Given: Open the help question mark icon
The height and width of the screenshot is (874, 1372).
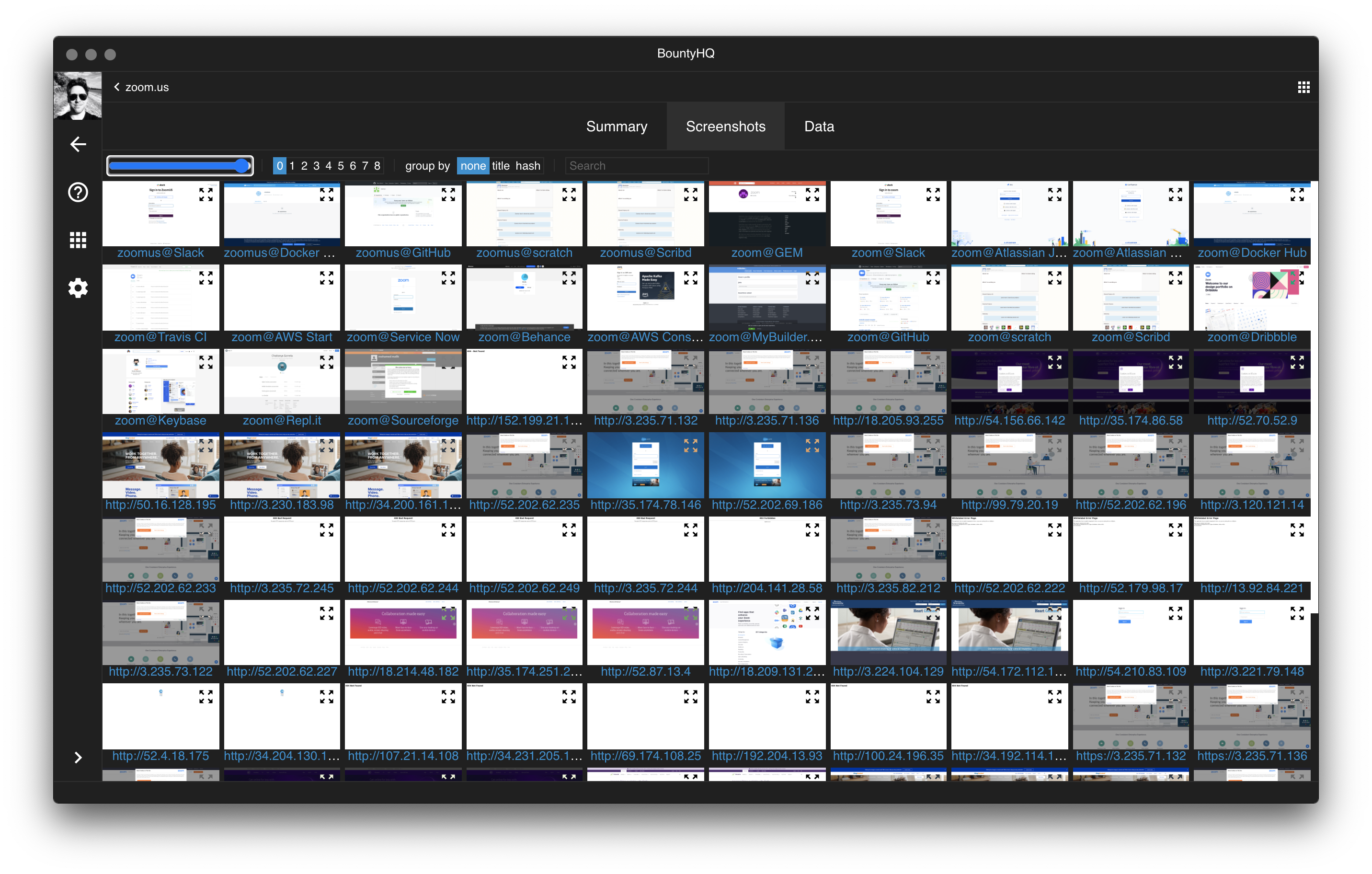Looking at the screenshot, I should (78, 193).
